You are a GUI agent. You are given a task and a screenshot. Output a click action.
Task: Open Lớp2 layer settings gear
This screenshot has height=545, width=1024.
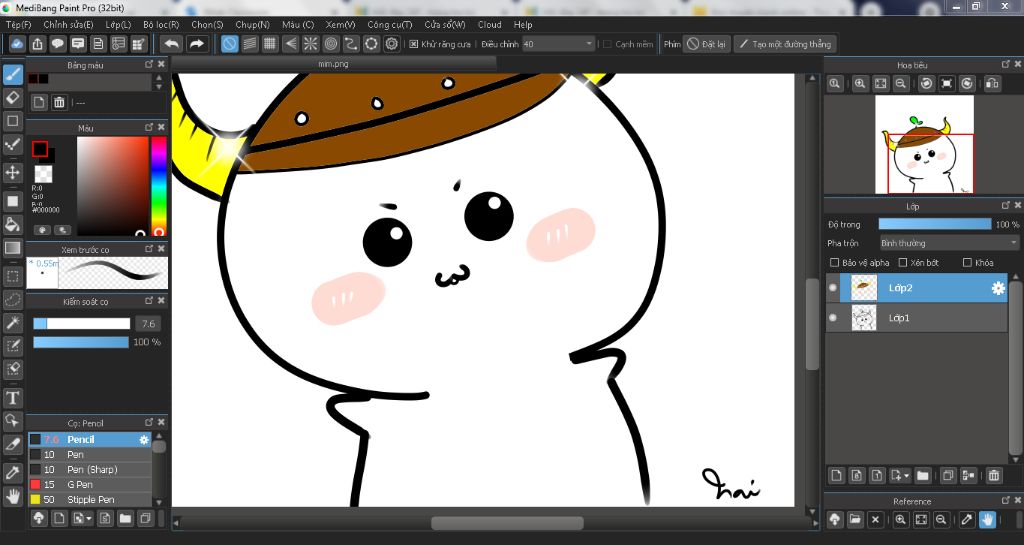point(997,288)
